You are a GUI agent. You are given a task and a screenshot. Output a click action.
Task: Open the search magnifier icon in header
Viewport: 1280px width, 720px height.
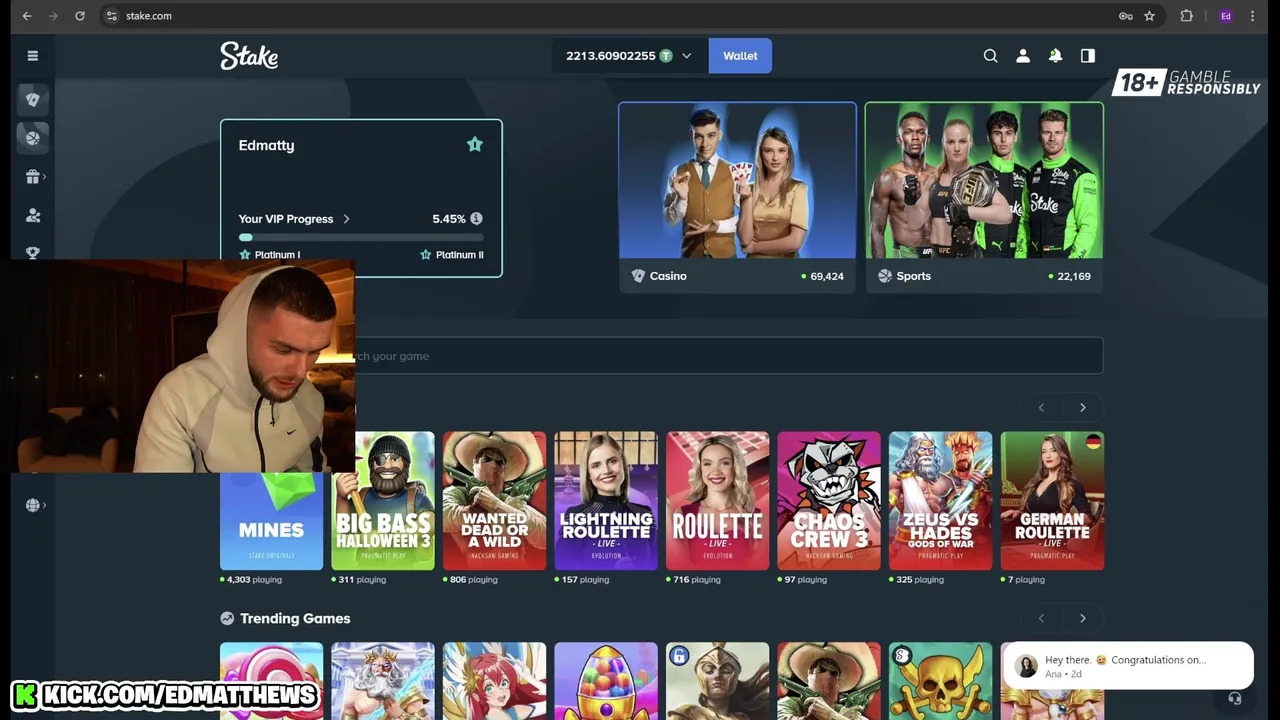[x=990, y=56]
